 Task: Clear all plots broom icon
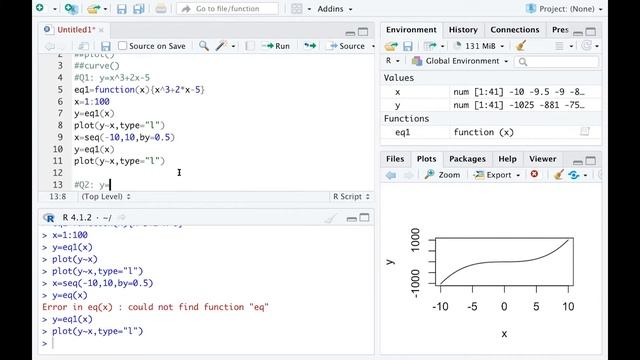[x=558, y=175]
